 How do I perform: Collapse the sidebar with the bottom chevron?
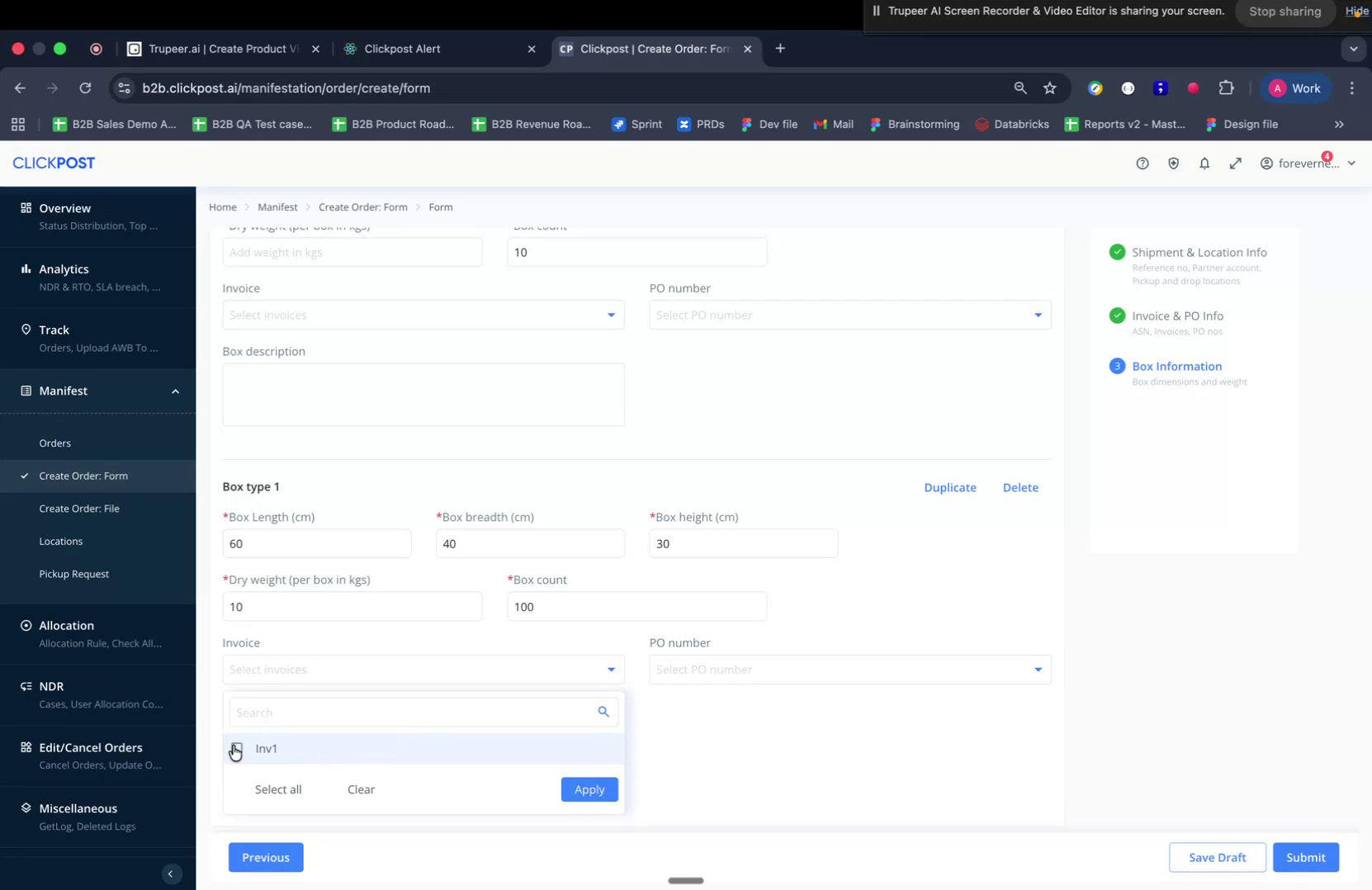pyautogui.click(x=171, y=873)
